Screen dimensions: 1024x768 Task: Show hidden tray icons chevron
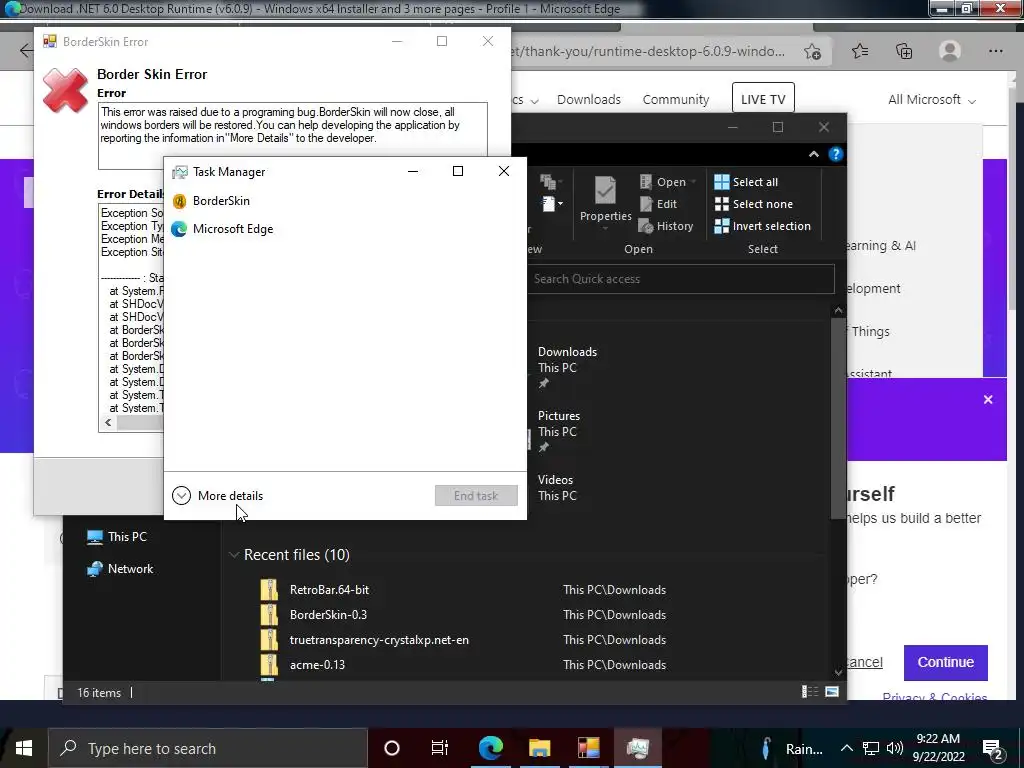[846, 748]
